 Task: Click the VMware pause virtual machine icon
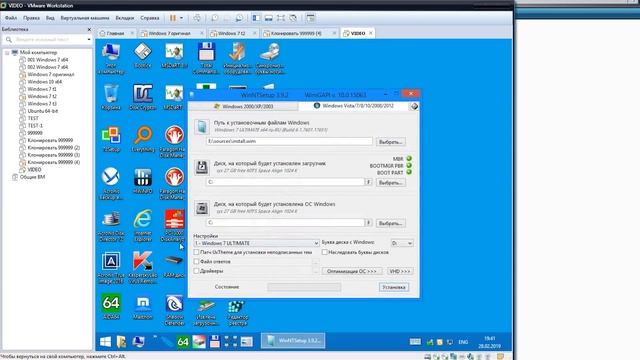pyautogui.click(x=173, y=18)
